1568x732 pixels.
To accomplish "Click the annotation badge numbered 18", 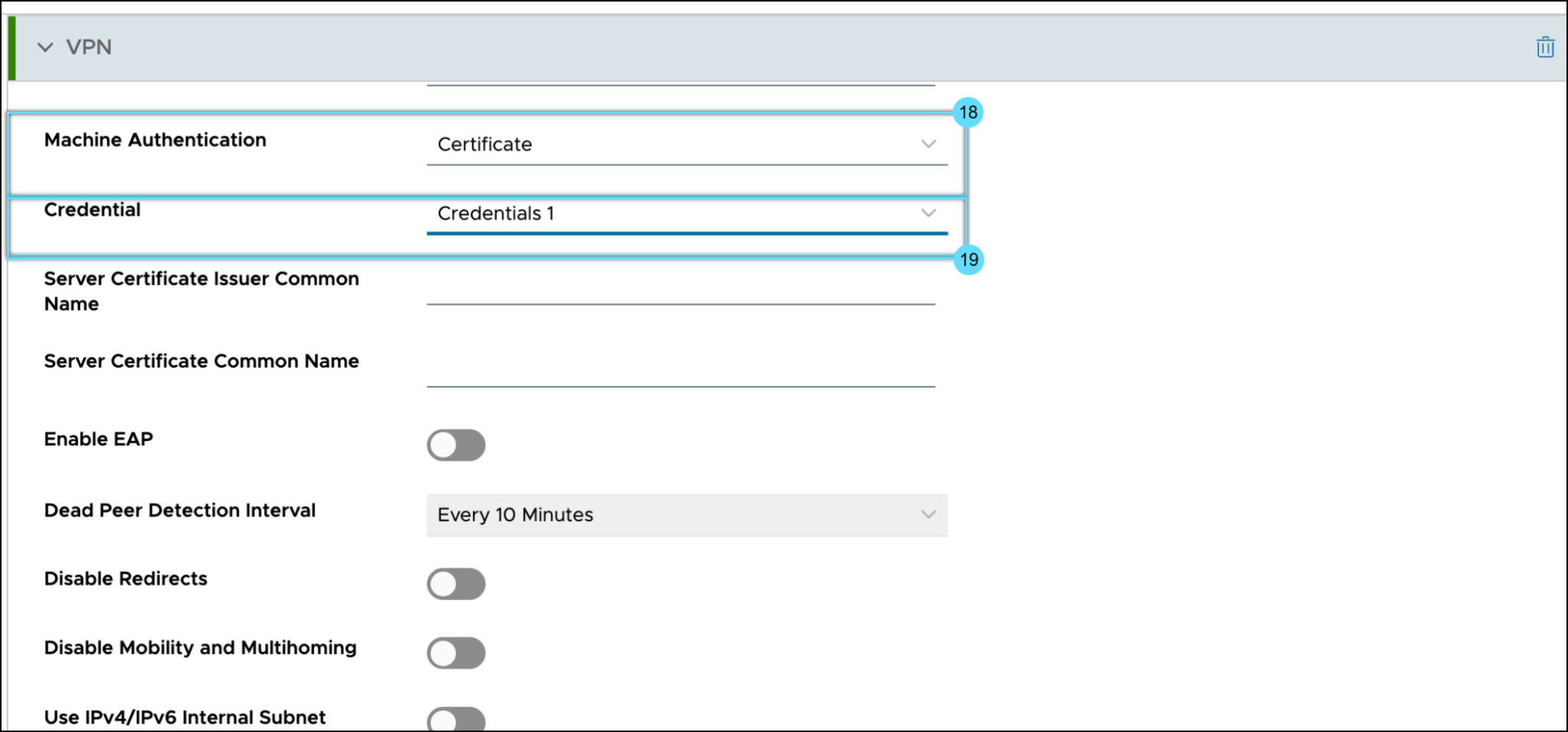I will (968, 113).
